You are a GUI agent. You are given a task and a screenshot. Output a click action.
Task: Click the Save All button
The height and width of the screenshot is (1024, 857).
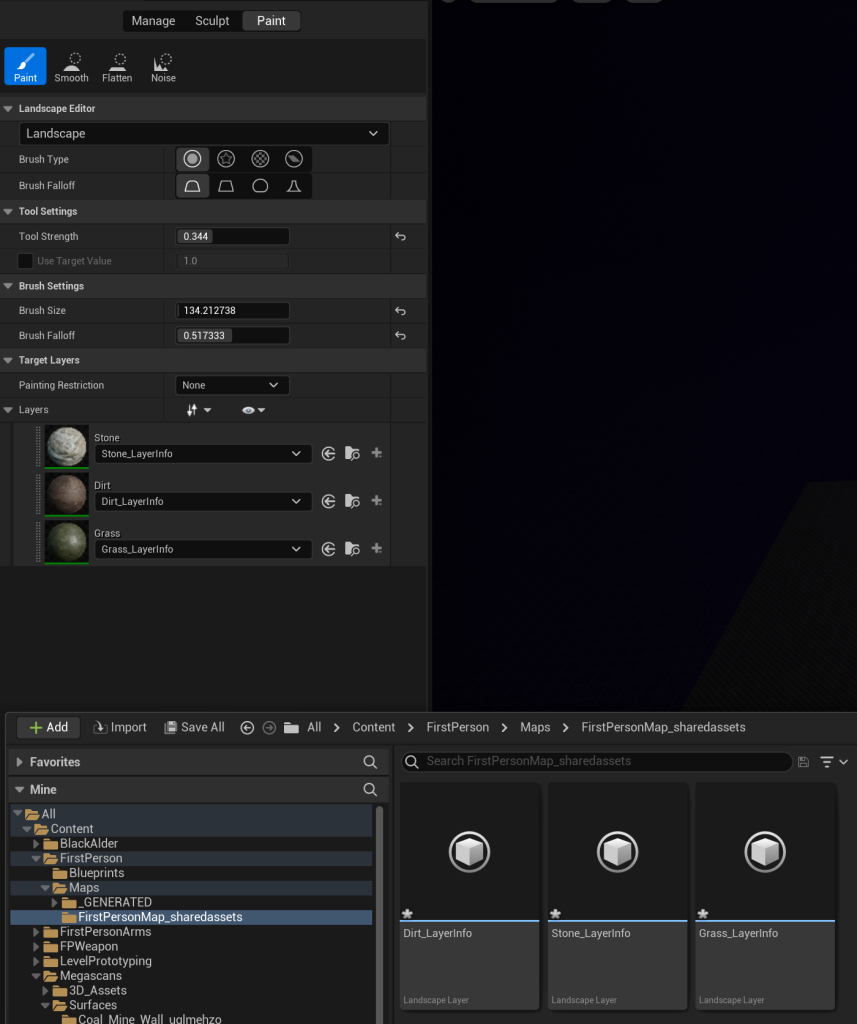[x=194, y=727]
